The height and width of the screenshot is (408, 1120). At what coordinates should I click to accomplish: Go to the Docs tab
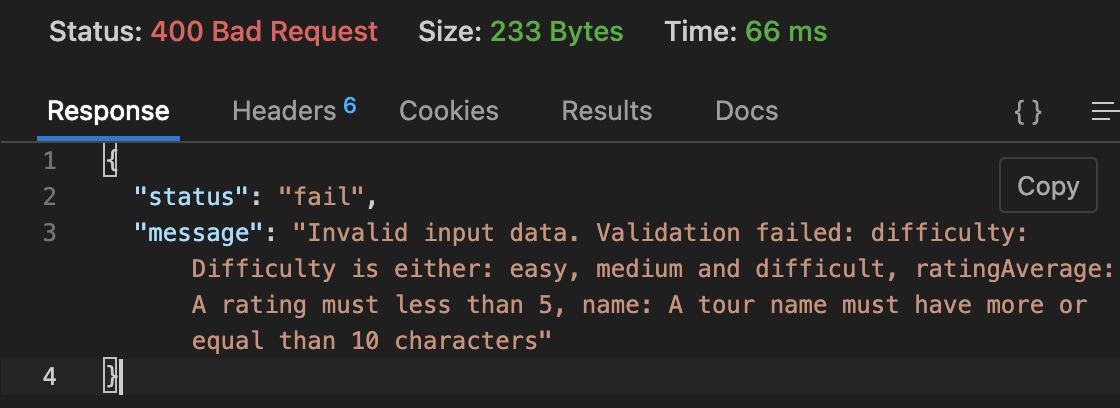[x=747, y=111]
